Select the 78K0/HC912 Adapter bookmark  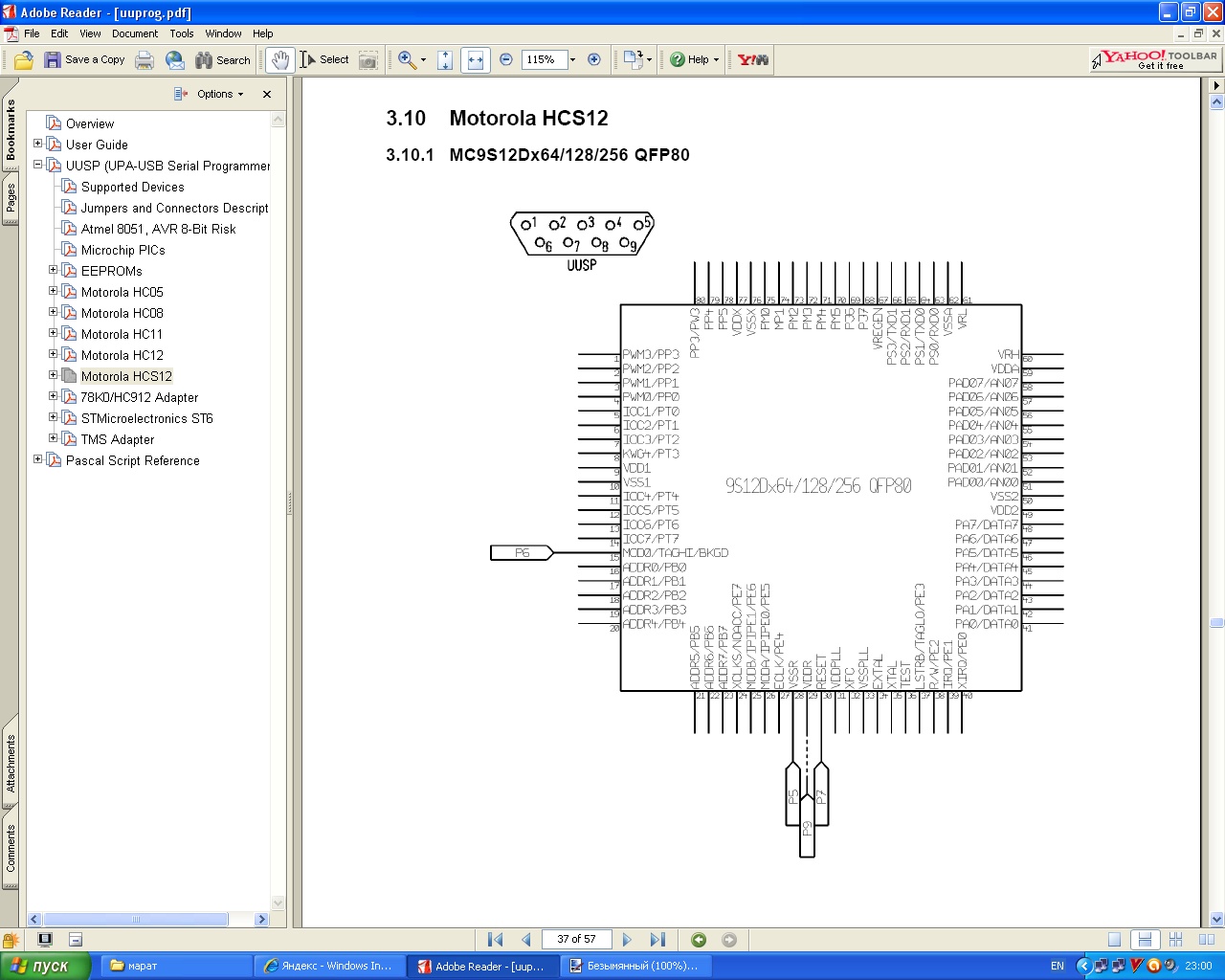point(140,397)
